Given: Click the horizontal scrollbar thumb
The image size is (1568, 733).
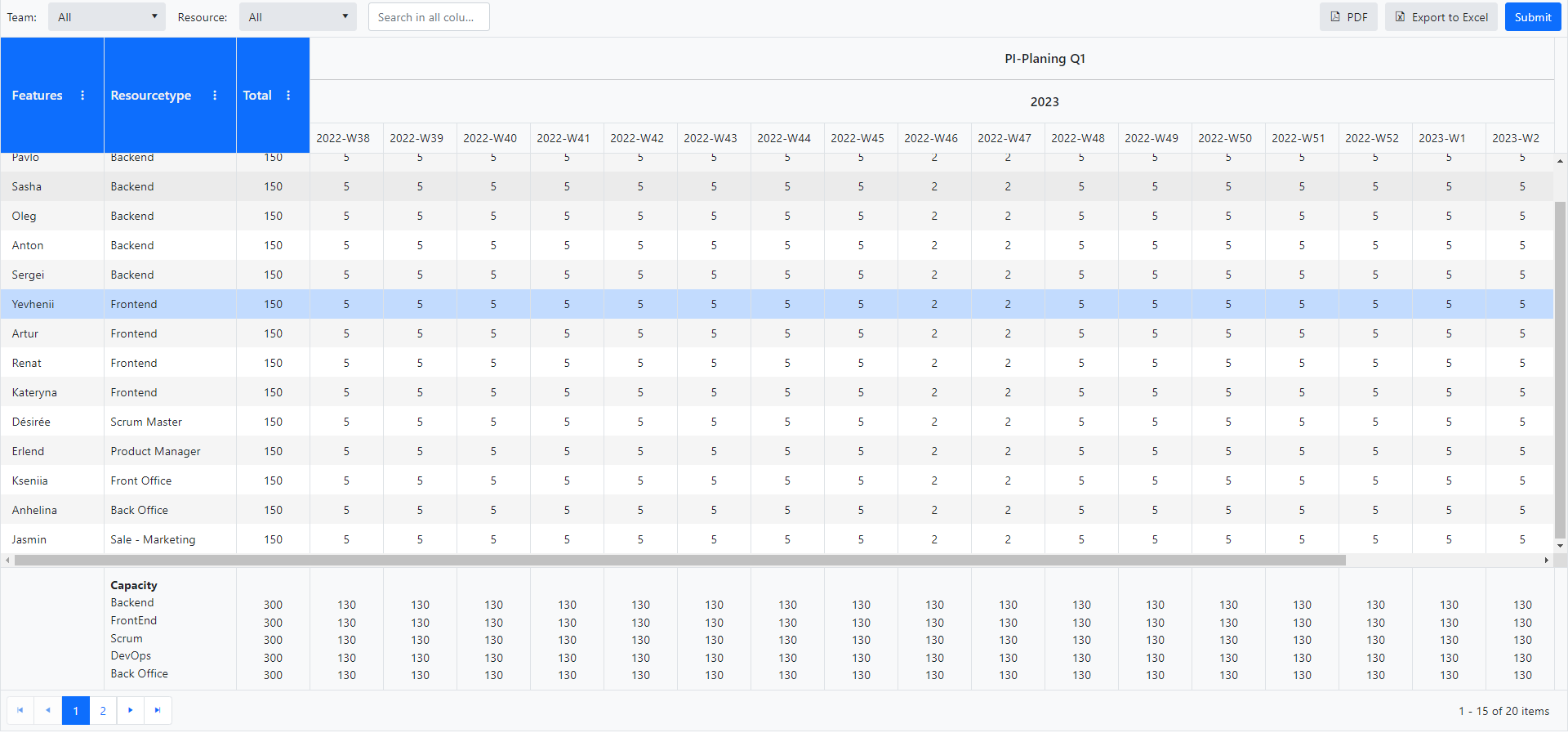Looking at the screenshot, I should click(x=679, y=561).
